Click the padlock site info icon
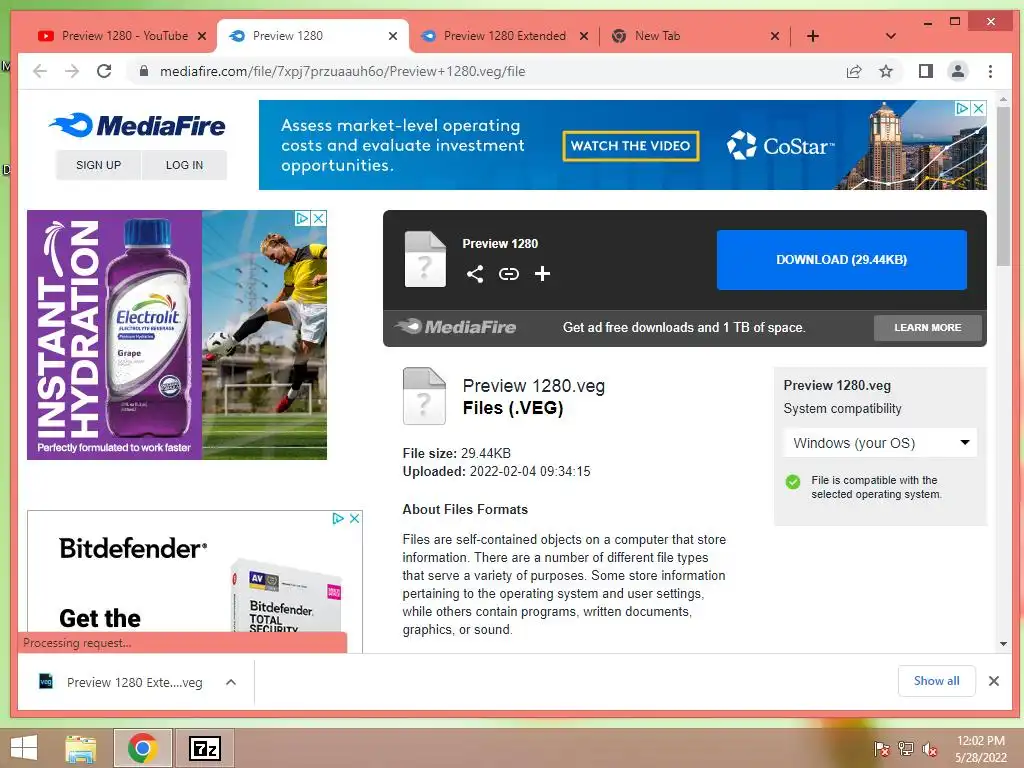The width and height of the screenshot is (1024, 768). [144, 71]
